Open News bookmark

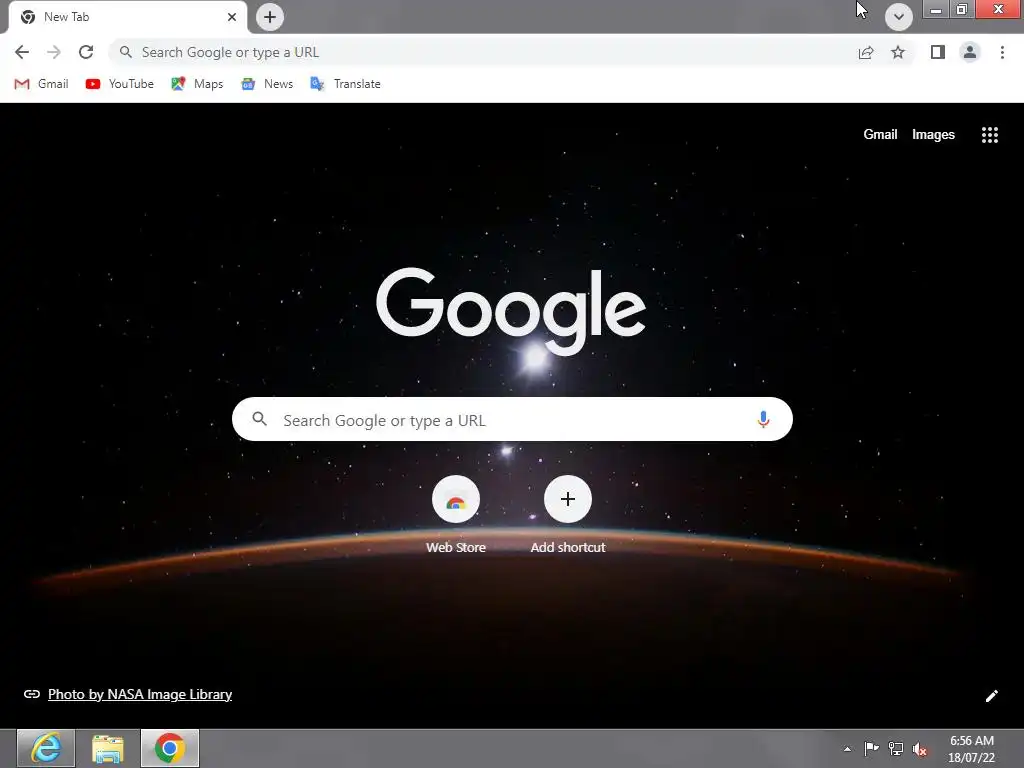point(267,84)
